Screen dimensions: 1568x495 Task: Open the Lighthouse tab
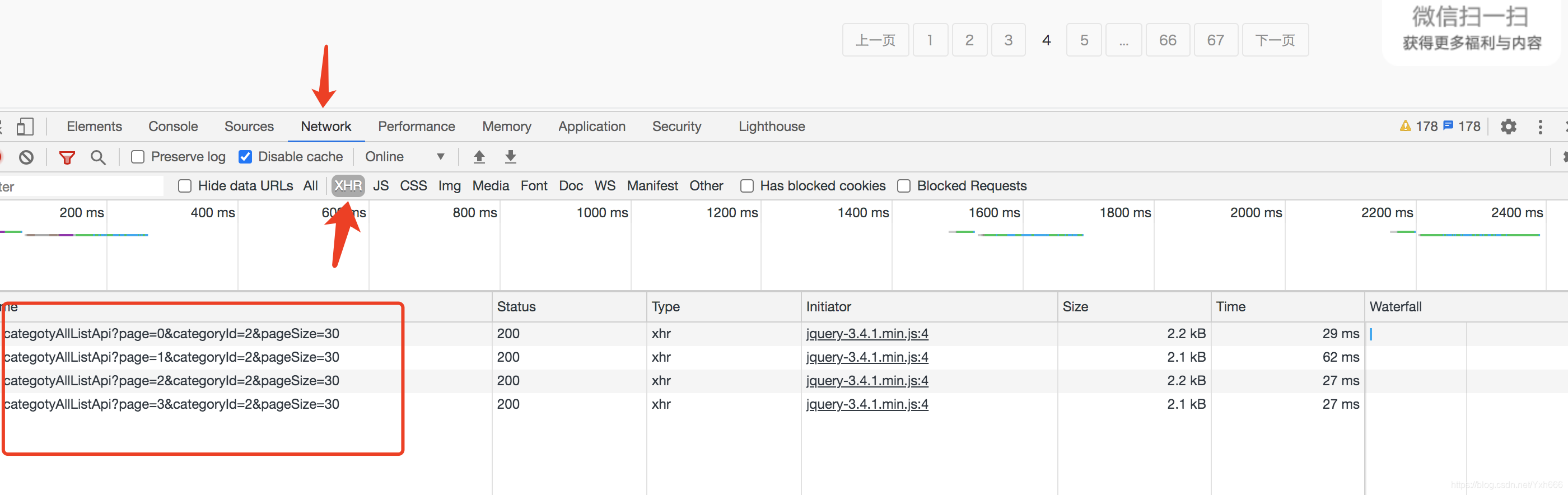[x=771, y=126]
